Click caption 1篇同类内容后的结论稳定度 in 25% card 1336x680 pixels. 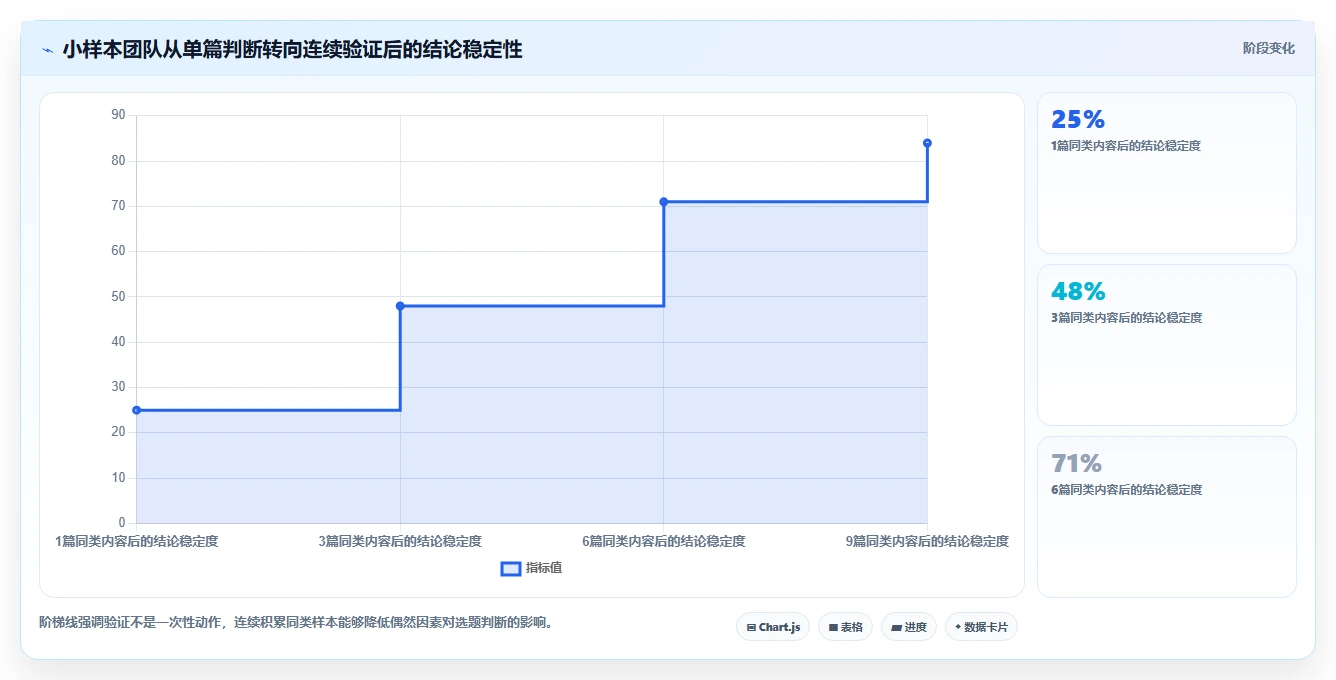click(x=1126, y=146)
